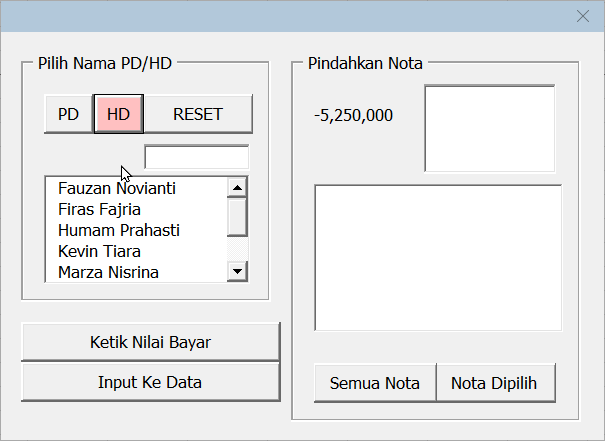The width and height of the screenshot is (605, 441).
Task: Click the small box beside -5,250,000
Action: pos(490,129)
